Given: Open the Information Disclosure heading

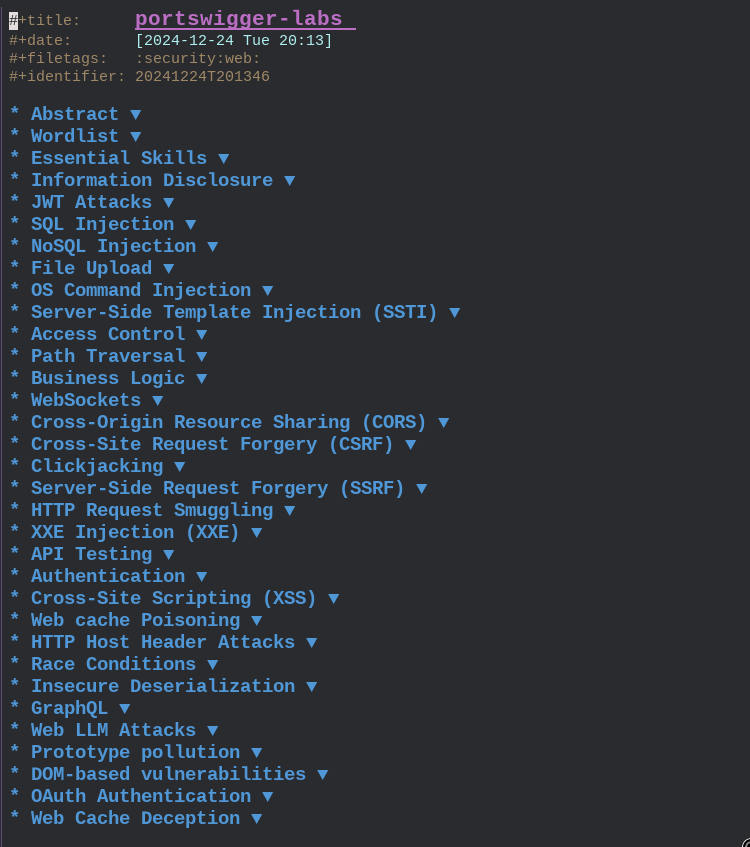Looking at the screenshot, I should pyautogui.click(x=152, y=180).
